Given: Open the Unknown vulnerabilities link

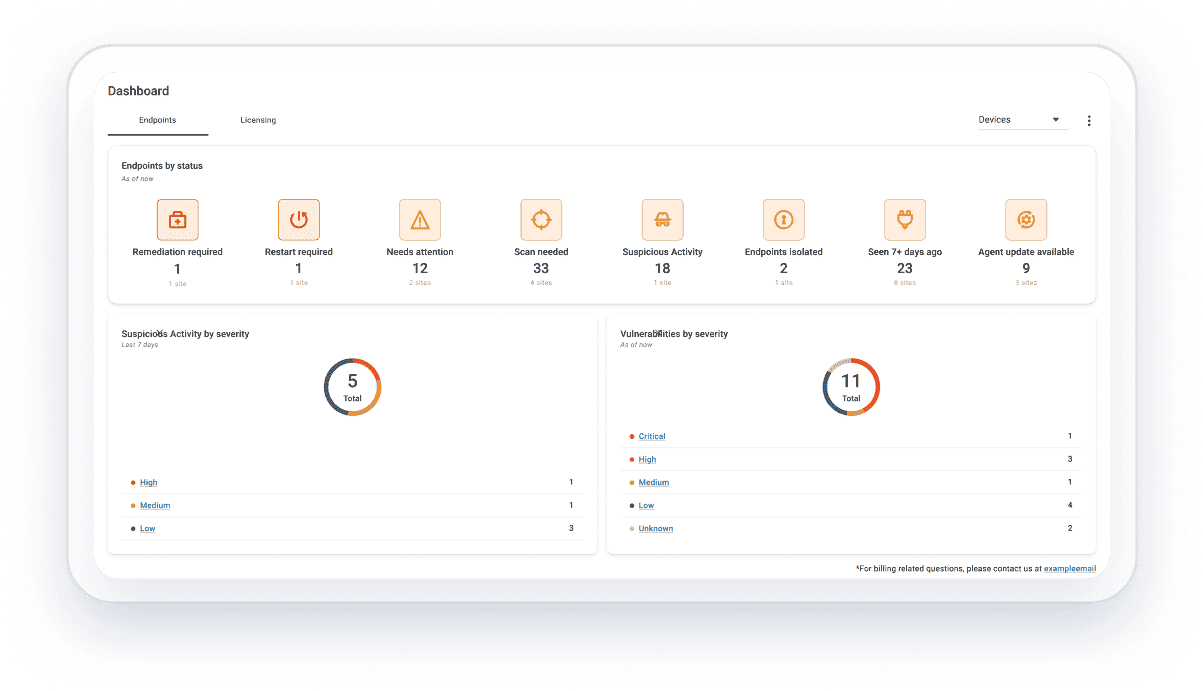Looking at the screenshot, I should click(x=656, y=529).
